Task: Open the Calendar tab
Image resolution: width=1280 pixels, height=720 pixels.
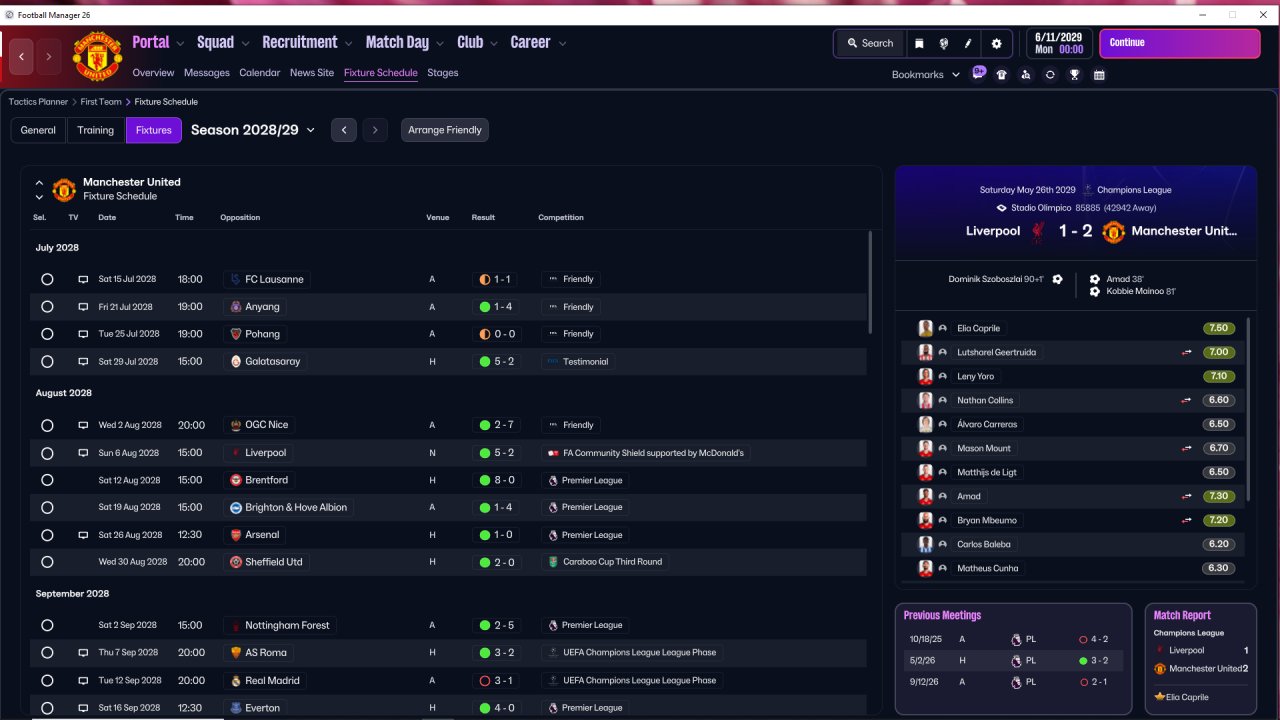Action: click(260, 73)
